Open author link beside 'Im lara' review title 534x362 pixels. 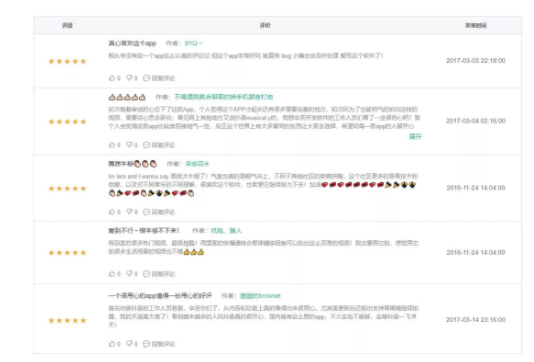197,164
